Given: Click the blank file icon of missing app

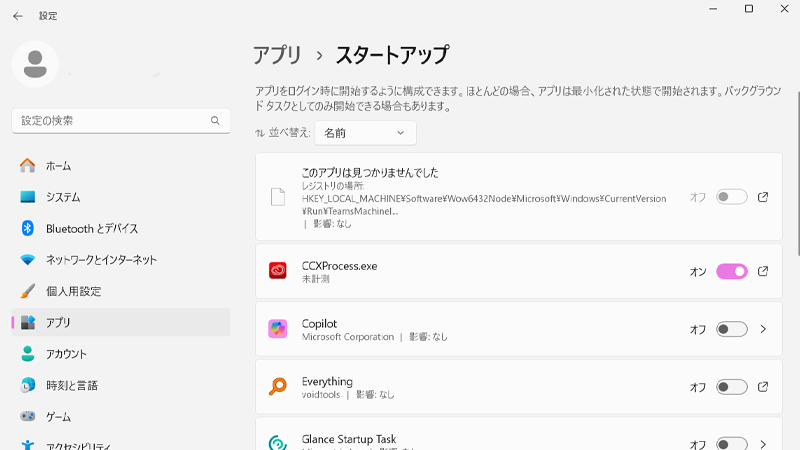Looking at the screenshot, I should tap(278, 197).
